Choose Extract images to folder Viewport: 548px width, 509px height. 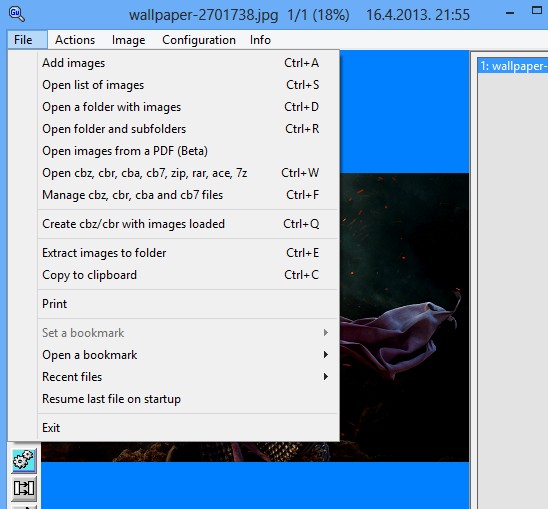click(x=188, y=253)
